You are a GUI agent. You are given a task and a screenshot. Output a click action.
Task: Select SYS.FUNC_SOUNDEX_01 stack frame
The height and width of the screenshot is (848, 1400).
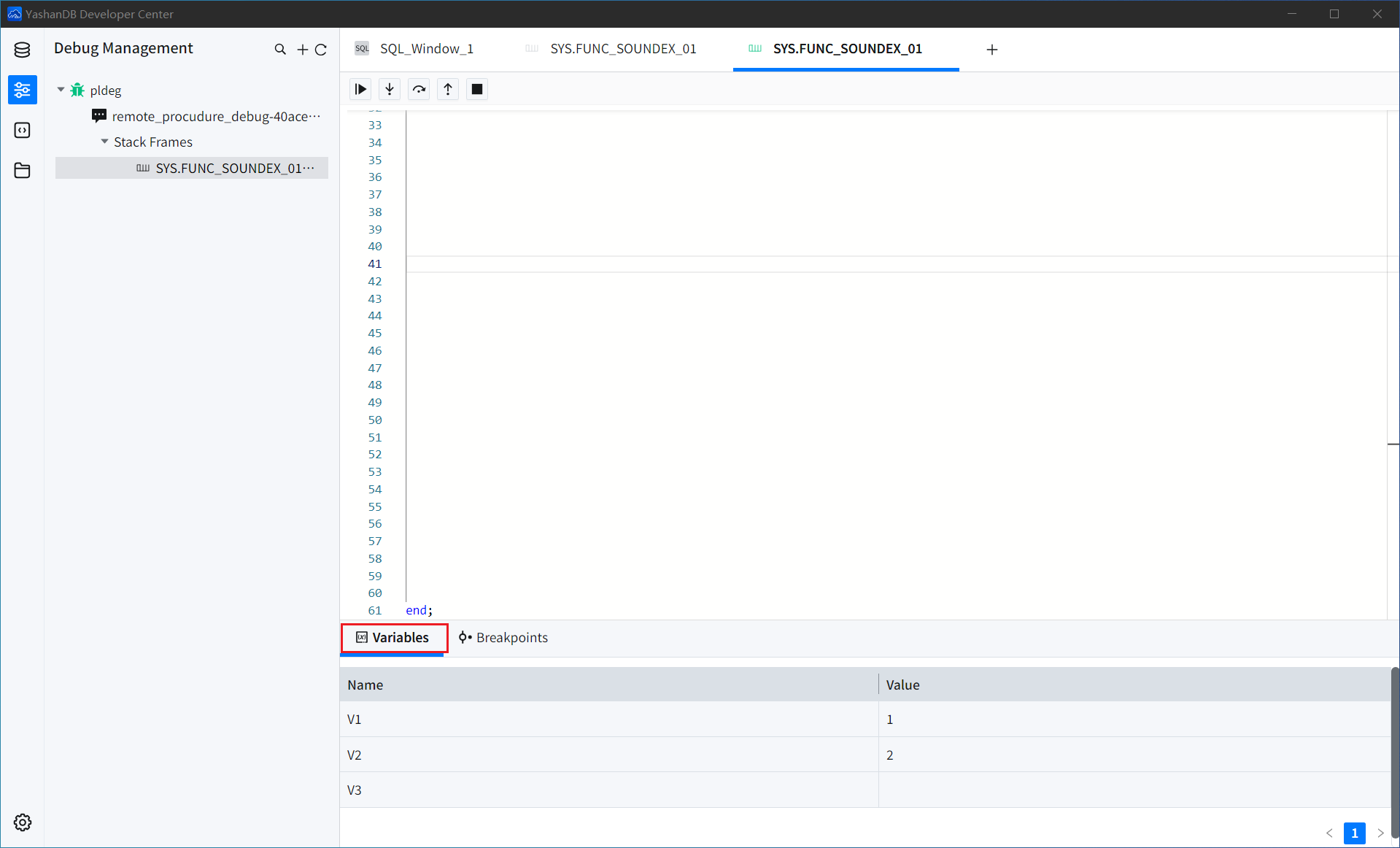pyautogui.click(x=192, y=168)
